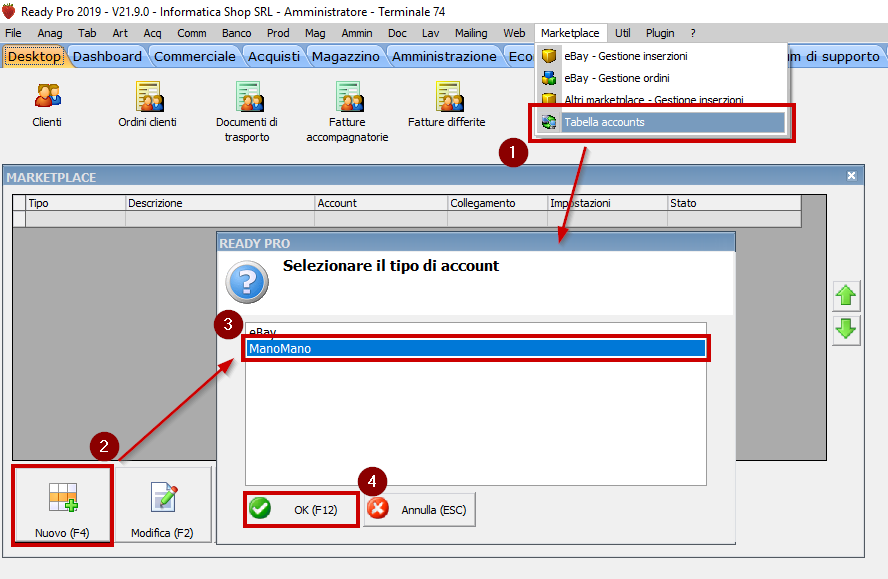Click the green down arrow button
Viewport: 888px width, 579px height.
[x=846, y=330]
